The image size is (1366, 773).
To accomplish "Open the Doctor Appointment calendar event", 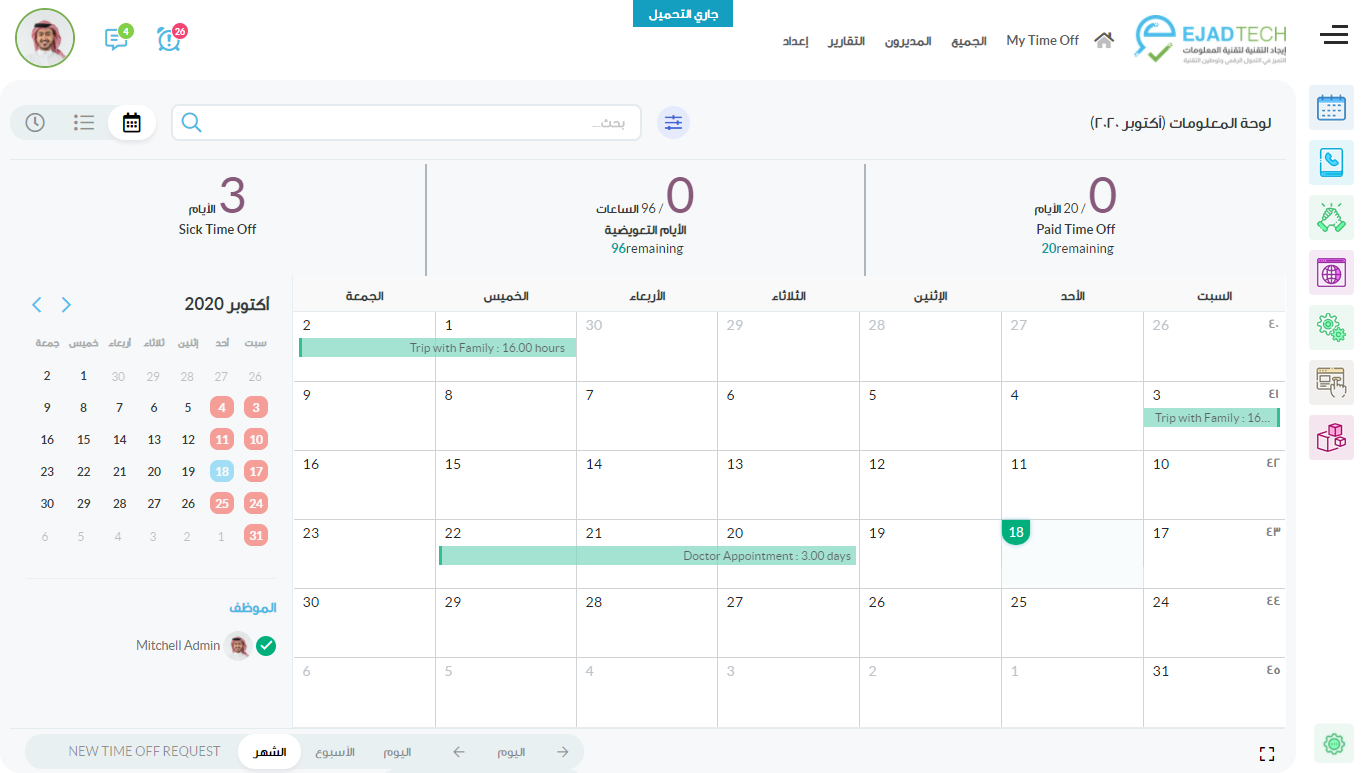I will pyautogui.click(x=648, y=556).
